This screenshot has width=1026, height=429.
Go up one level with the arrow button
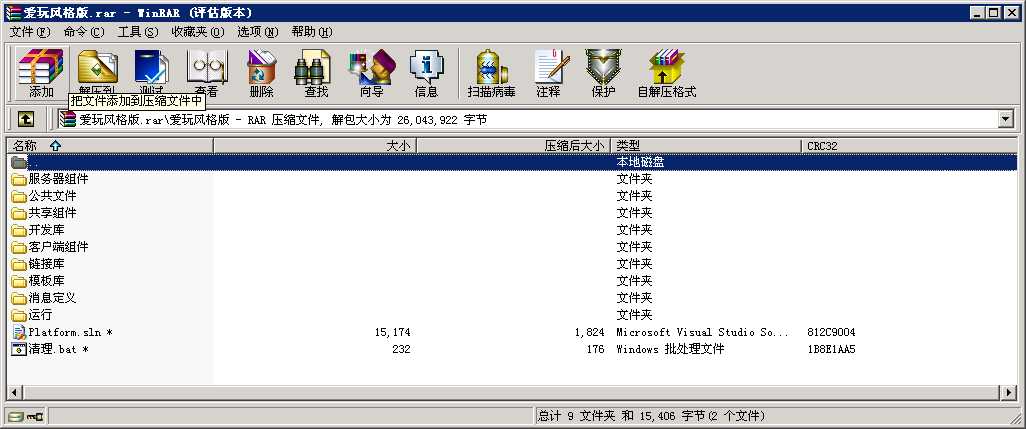(26, 119)
